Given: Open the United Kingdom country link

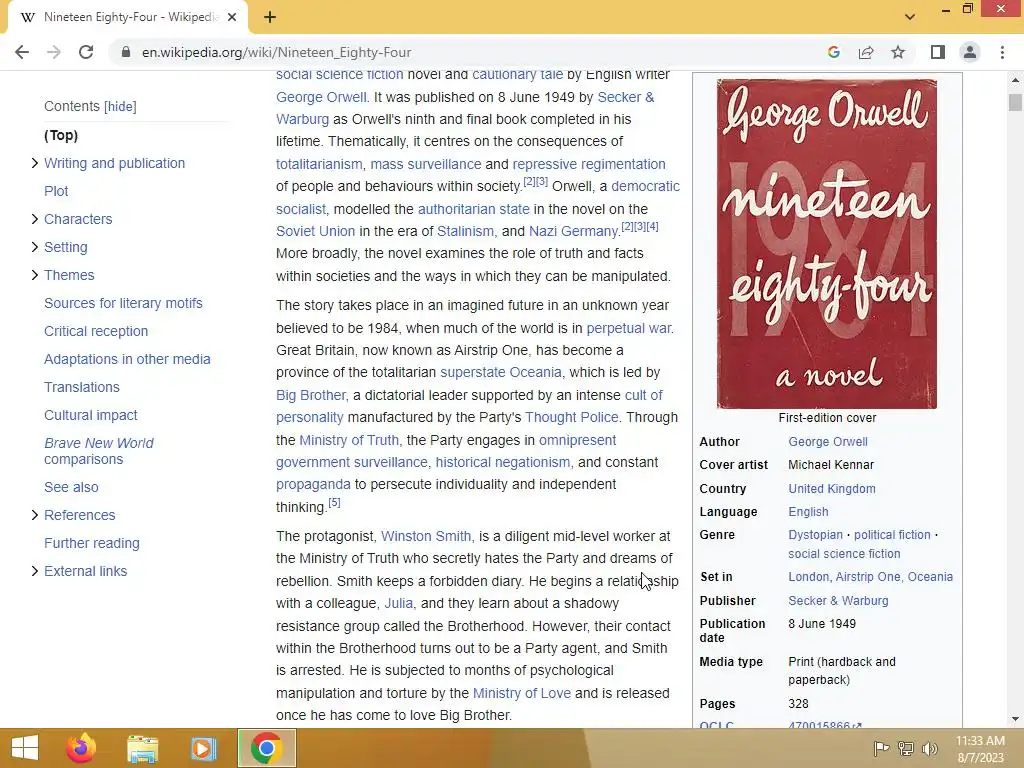Looking at the screenshot, I should coord(831,488).
